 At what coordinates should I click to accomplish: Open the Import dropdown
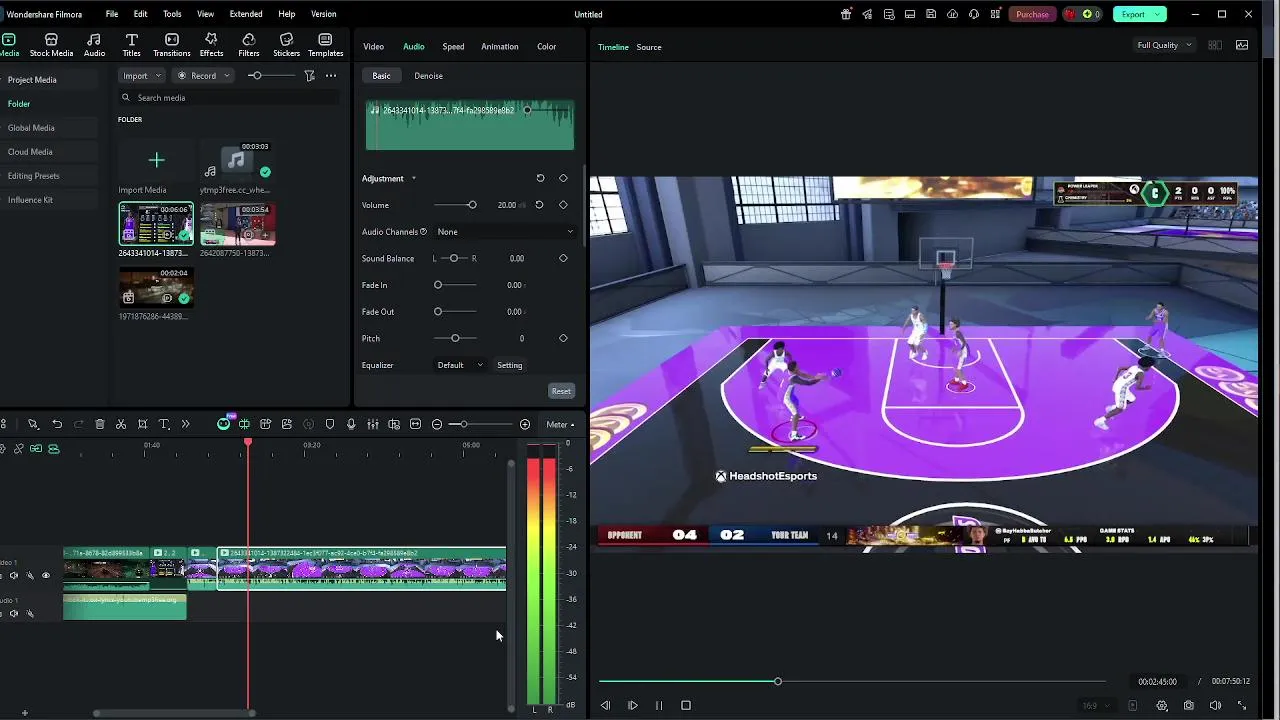[141, 75]
